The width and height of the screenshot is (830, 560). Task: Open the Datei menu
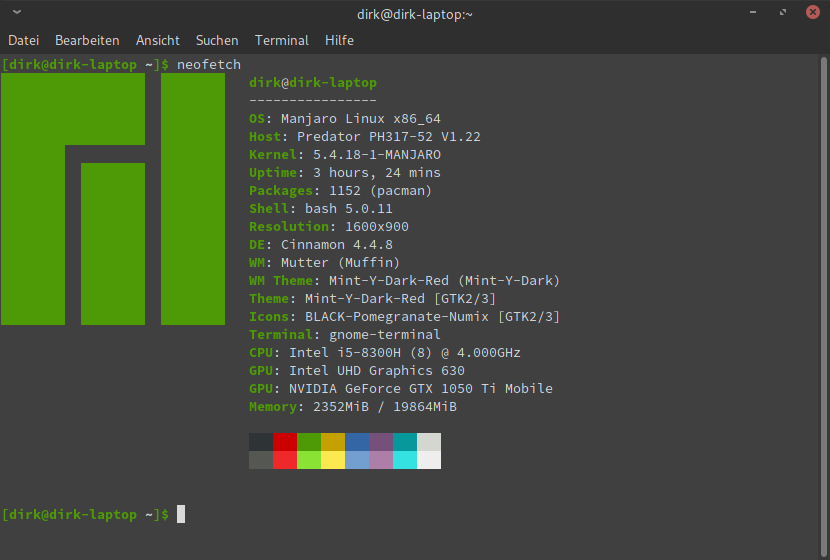(x=23, y=40)
